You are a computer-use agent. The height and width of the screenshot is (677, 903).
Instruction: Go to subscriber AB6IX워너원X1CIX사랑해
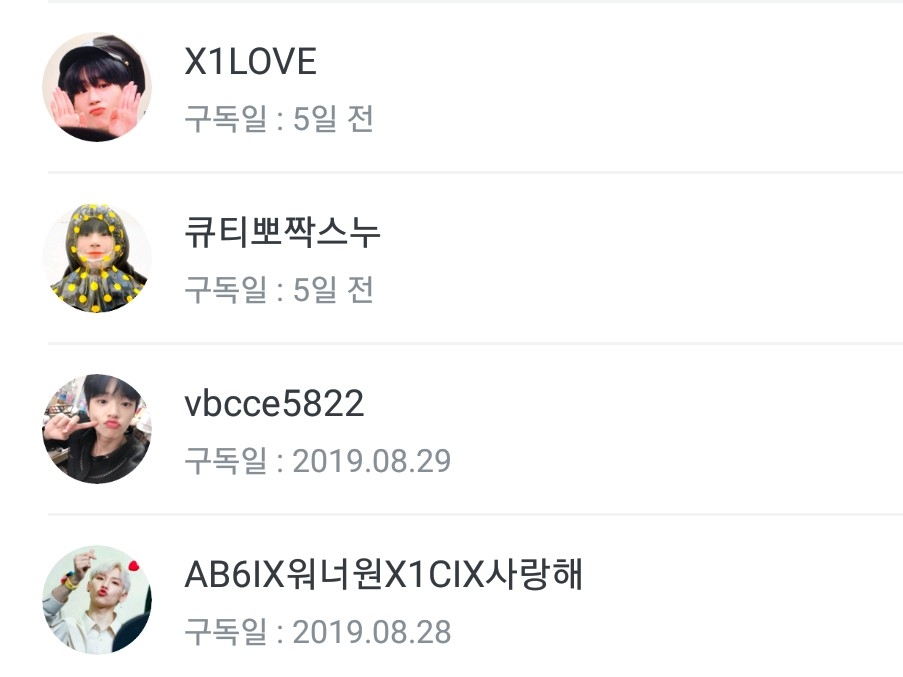point(384,574)
